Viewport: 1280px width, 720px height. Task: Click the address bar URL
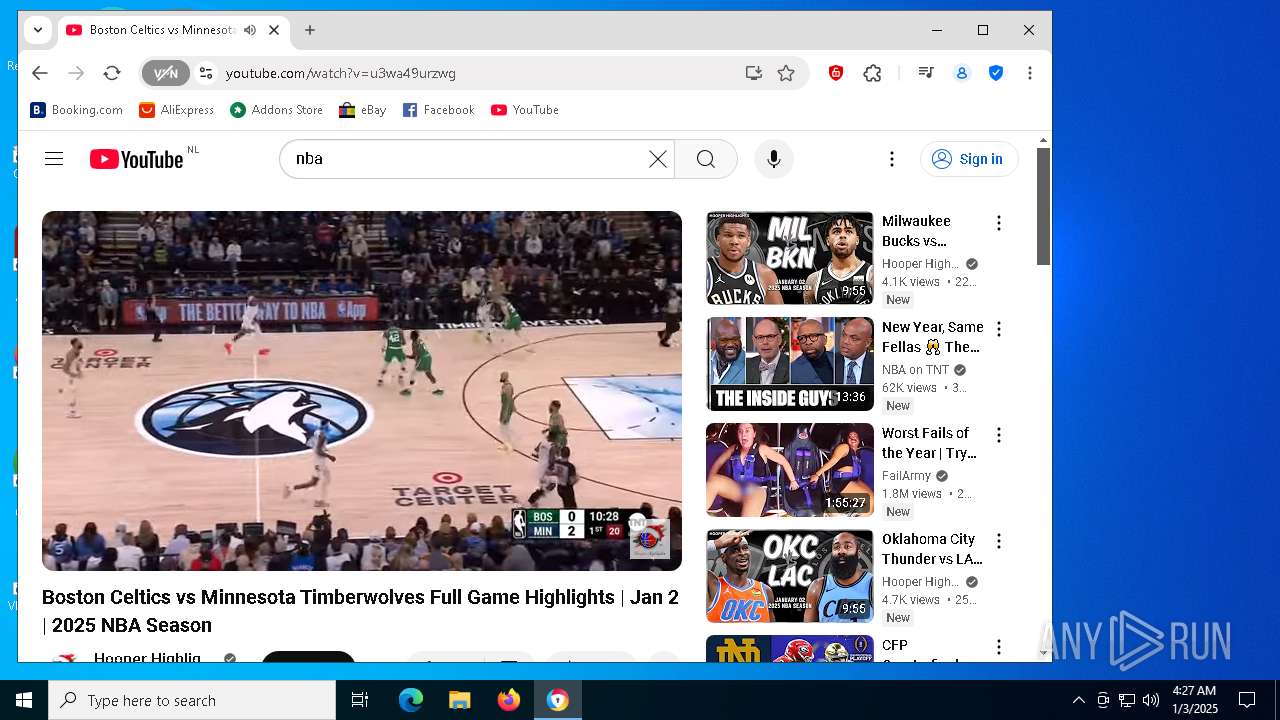[341, 73]
